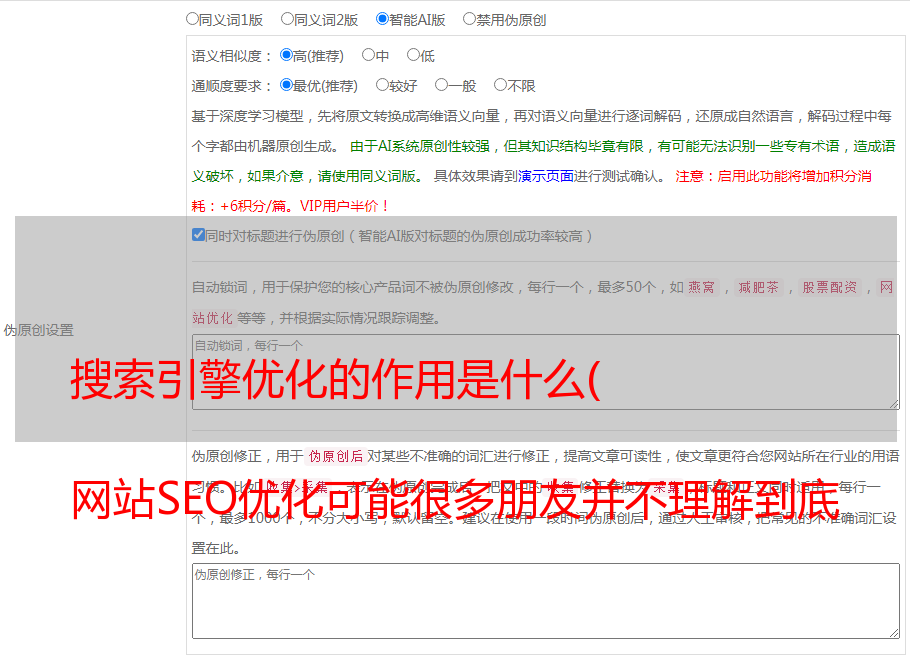The width and height of the screenshot is (911, 658).
Task: Click resize handle of 自动锁词 textarea
Action: [x=894, y=404]
